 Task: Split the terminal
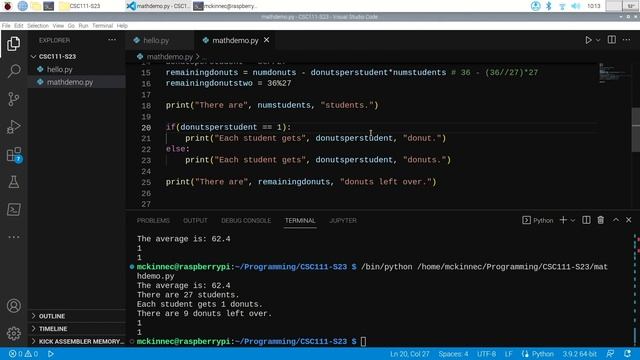(x=586, y=220)
